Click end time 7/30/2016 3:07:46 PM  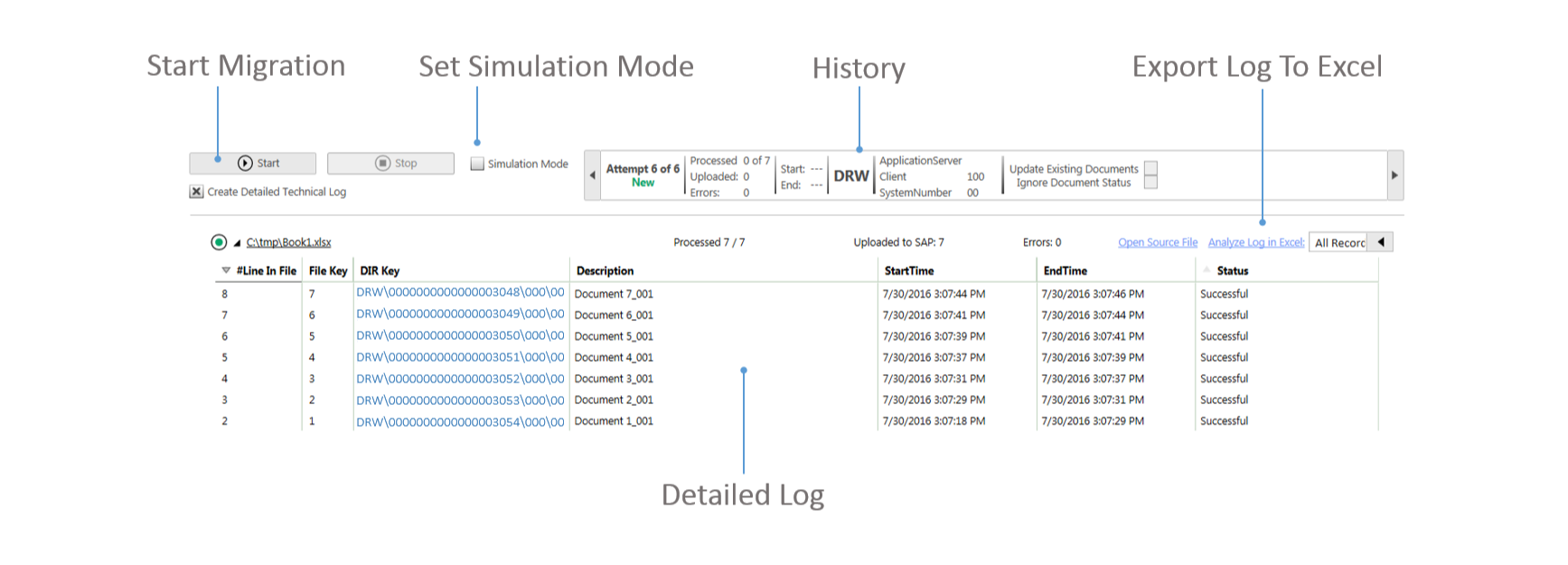(1093, 294)
